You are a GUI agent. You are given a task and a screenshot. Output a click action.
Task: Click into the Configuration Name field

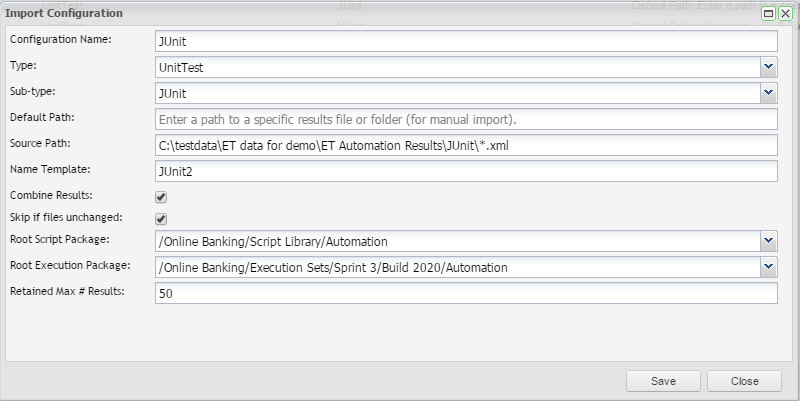(x=466, y=41)
